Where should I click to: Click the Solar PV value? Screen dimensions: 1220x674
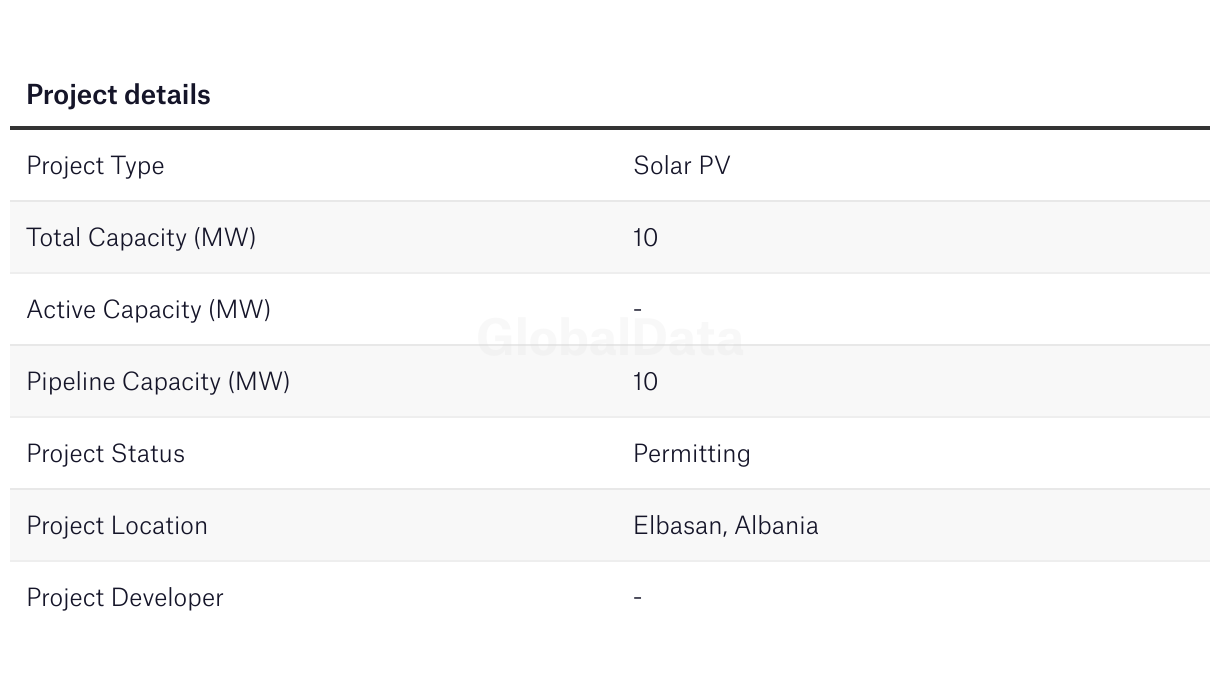[x=682, y=165]
